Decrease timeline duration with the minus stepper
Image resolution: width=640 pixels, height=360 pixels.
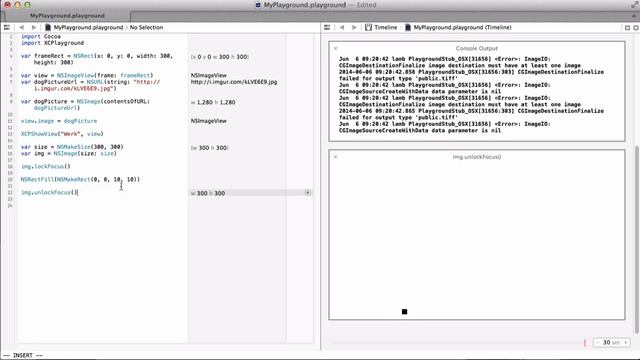coord(598,342)
